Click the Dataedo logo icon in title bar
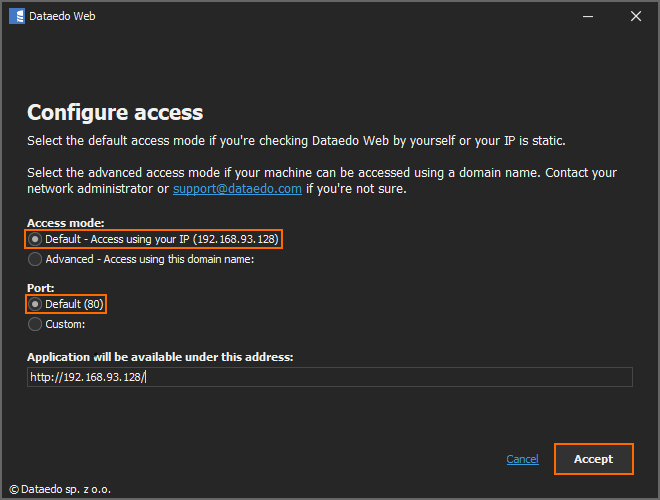 16,16
